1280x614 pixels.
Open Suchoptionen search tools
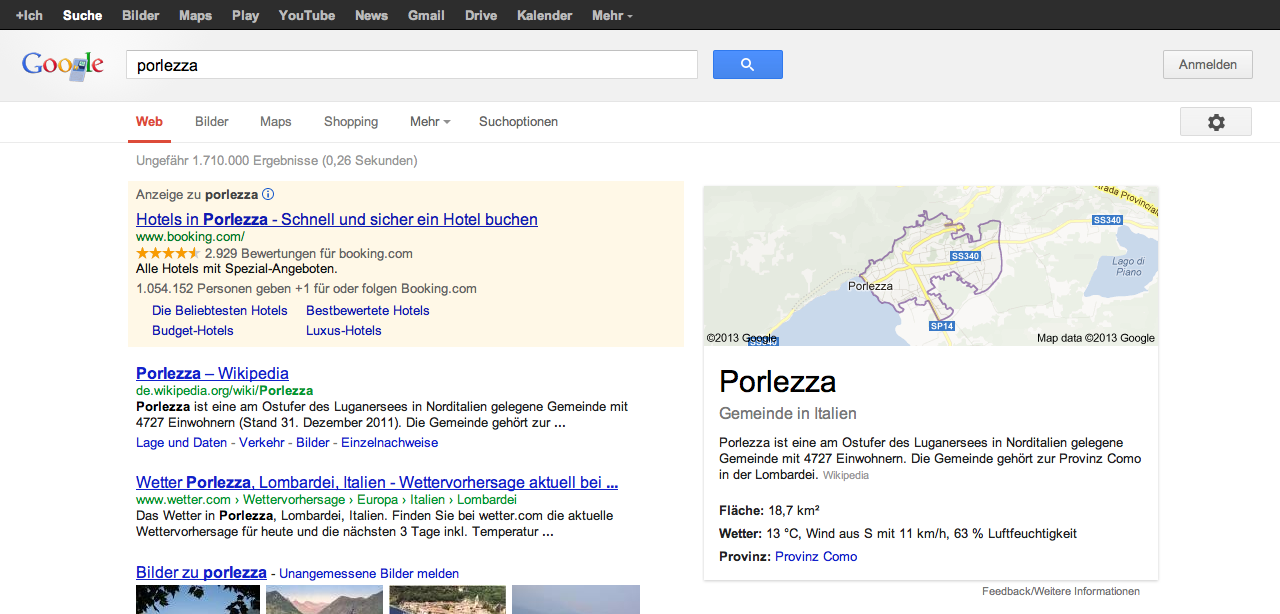coord(518,122)
